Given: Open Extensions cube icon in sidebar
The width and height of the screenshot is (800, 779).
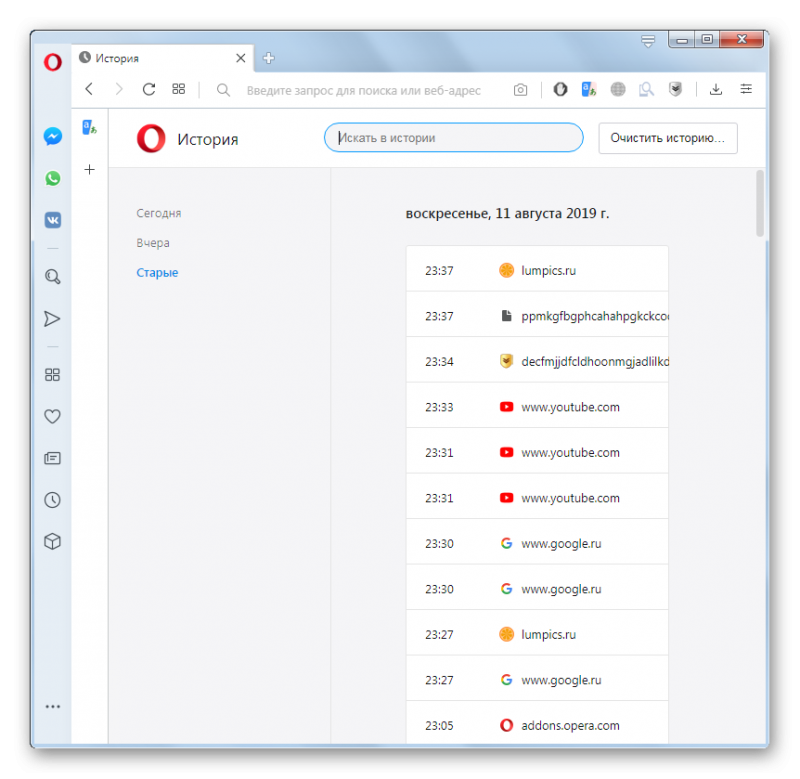Looking at the screenshot, I should [52, 541].
